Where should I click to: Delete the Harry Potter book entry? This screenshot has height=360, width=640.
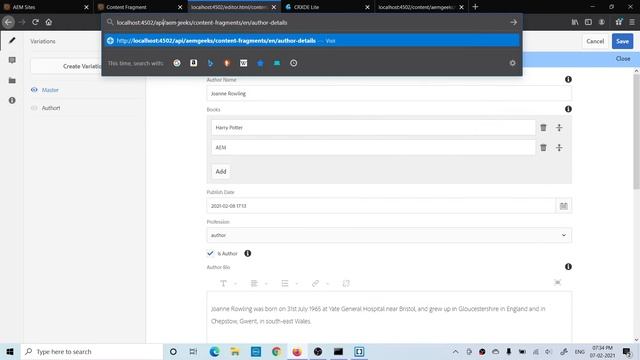pyautogui.click(x=543, y=128)
